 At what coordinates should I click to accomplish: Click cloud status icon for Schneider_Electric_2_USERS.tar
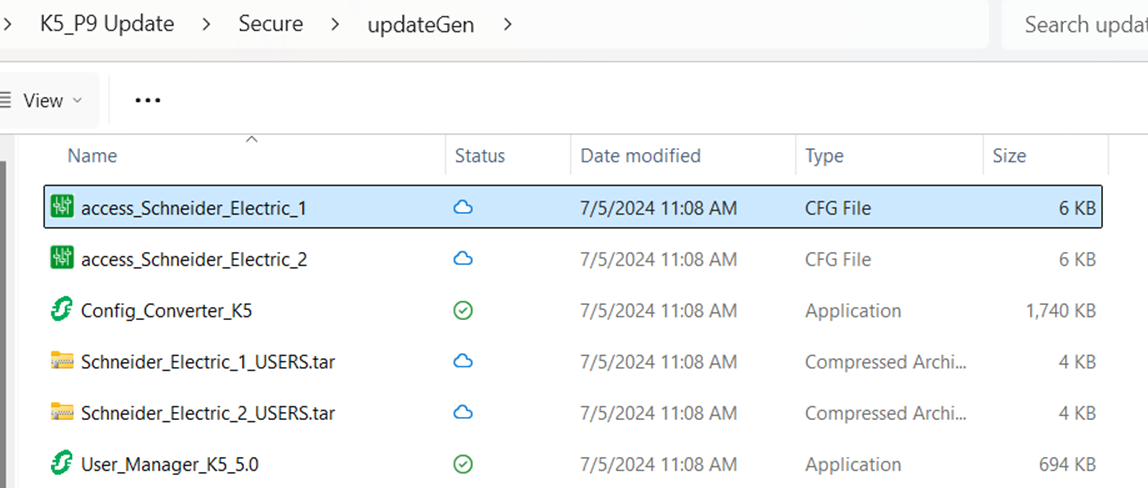(x=463, y=413)
